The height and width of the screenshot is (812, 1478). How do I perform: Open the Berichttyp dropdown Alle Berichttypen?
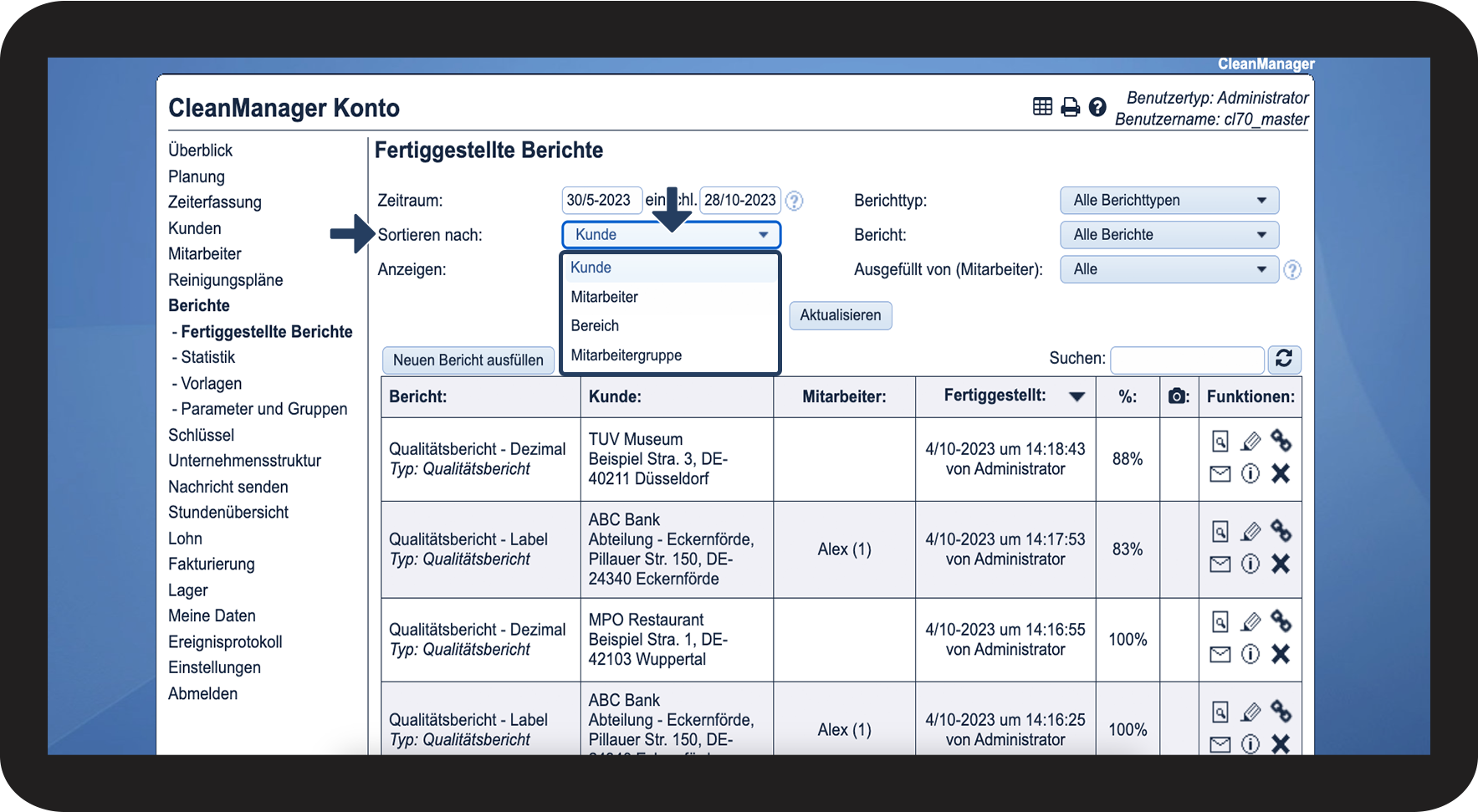click(x=1169, y=201)
